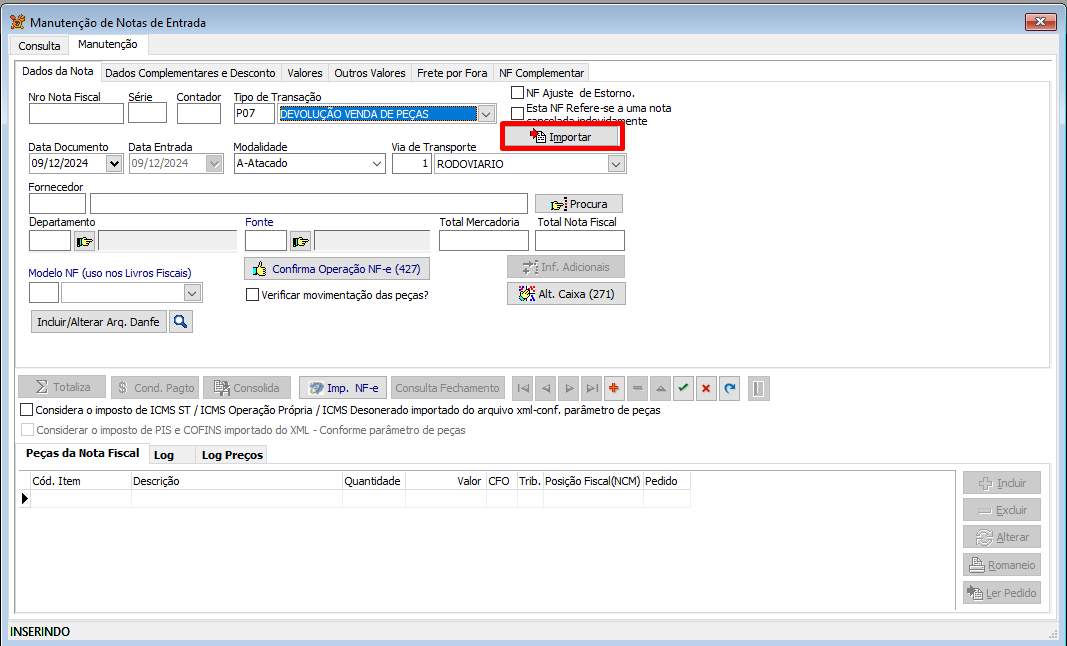Open the Modelo NF dropdown
The image size is (1067, 646).
193,293
